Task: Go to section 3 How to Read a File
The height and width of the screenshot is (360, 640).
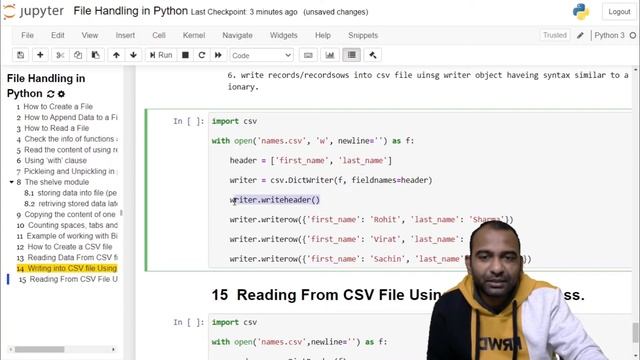Action: click(x=53, y=128)
